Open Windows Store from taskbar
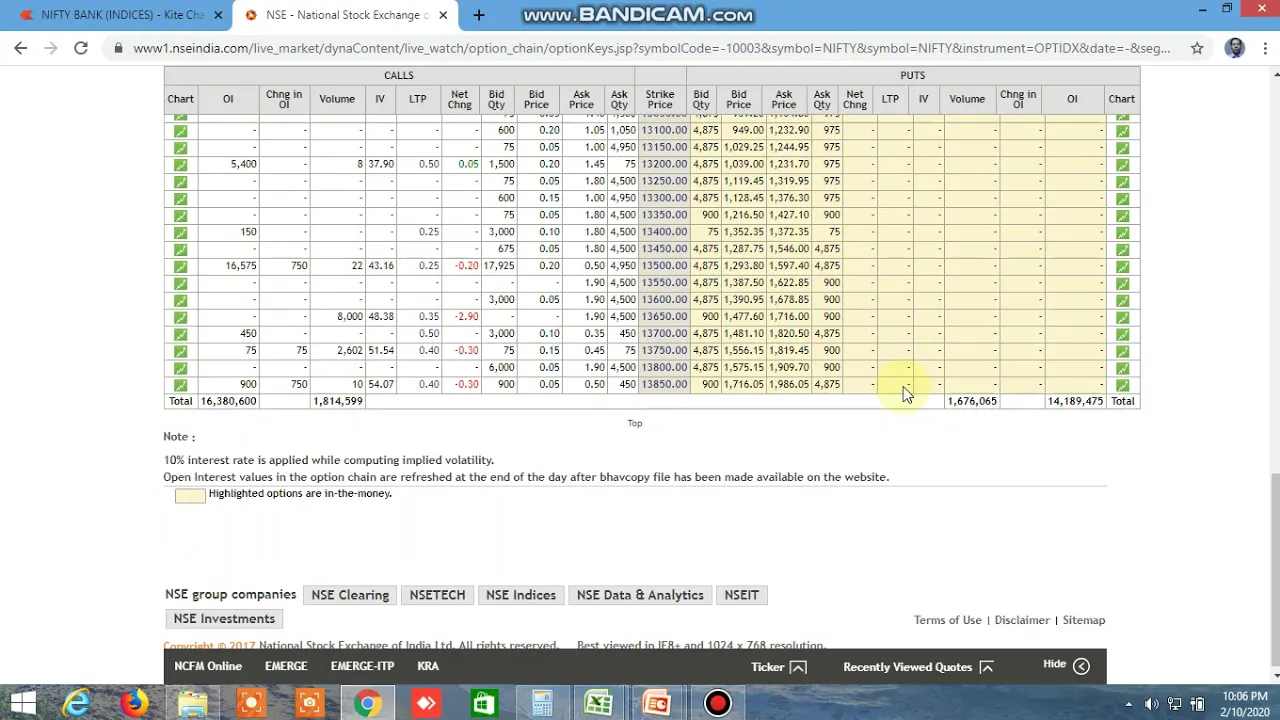Viewport: 1280px width, 720px height. 484,703
